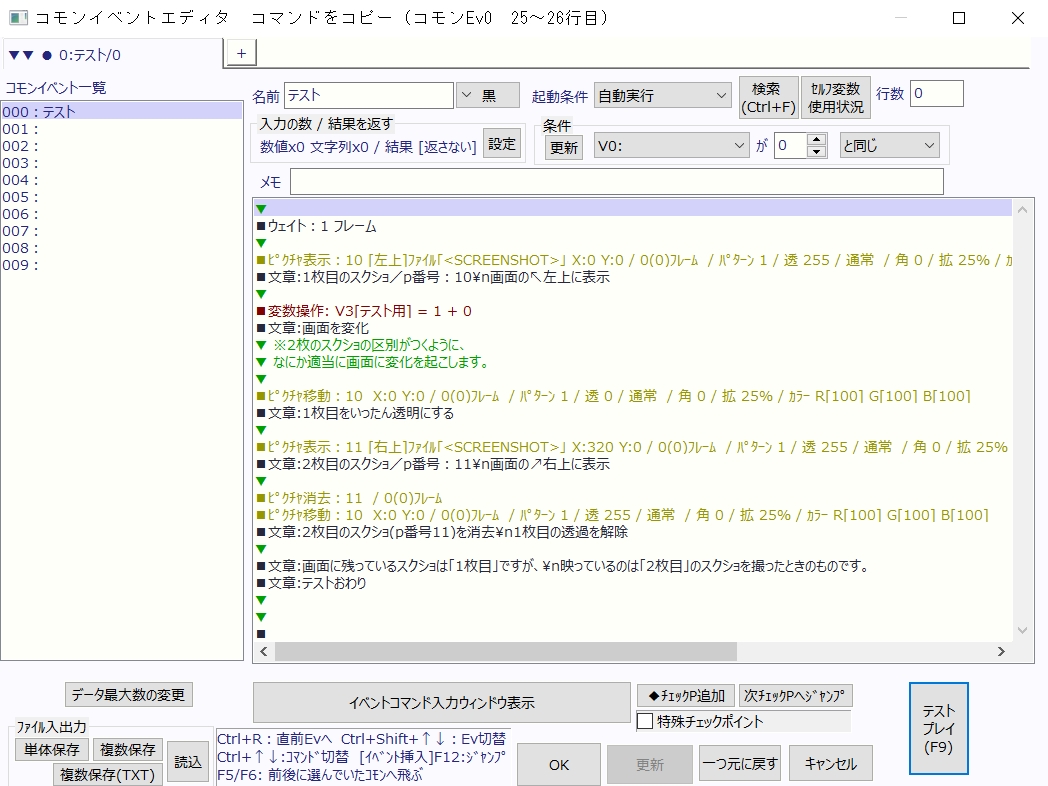The width and height of the screenshot is (1048, 786).
Task: Click into the メモ text field
Action: 616,182
